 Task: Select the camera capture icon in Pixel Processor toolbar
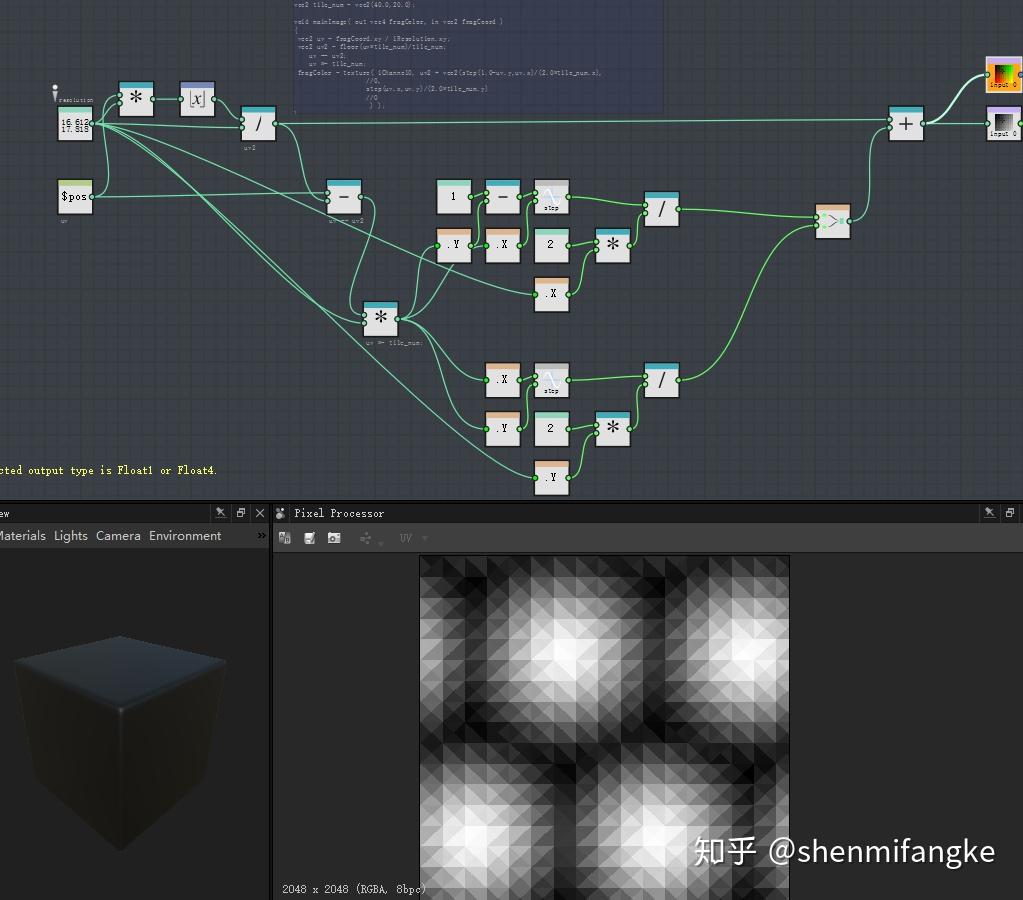pyautogui.click(x=334, y=537)
